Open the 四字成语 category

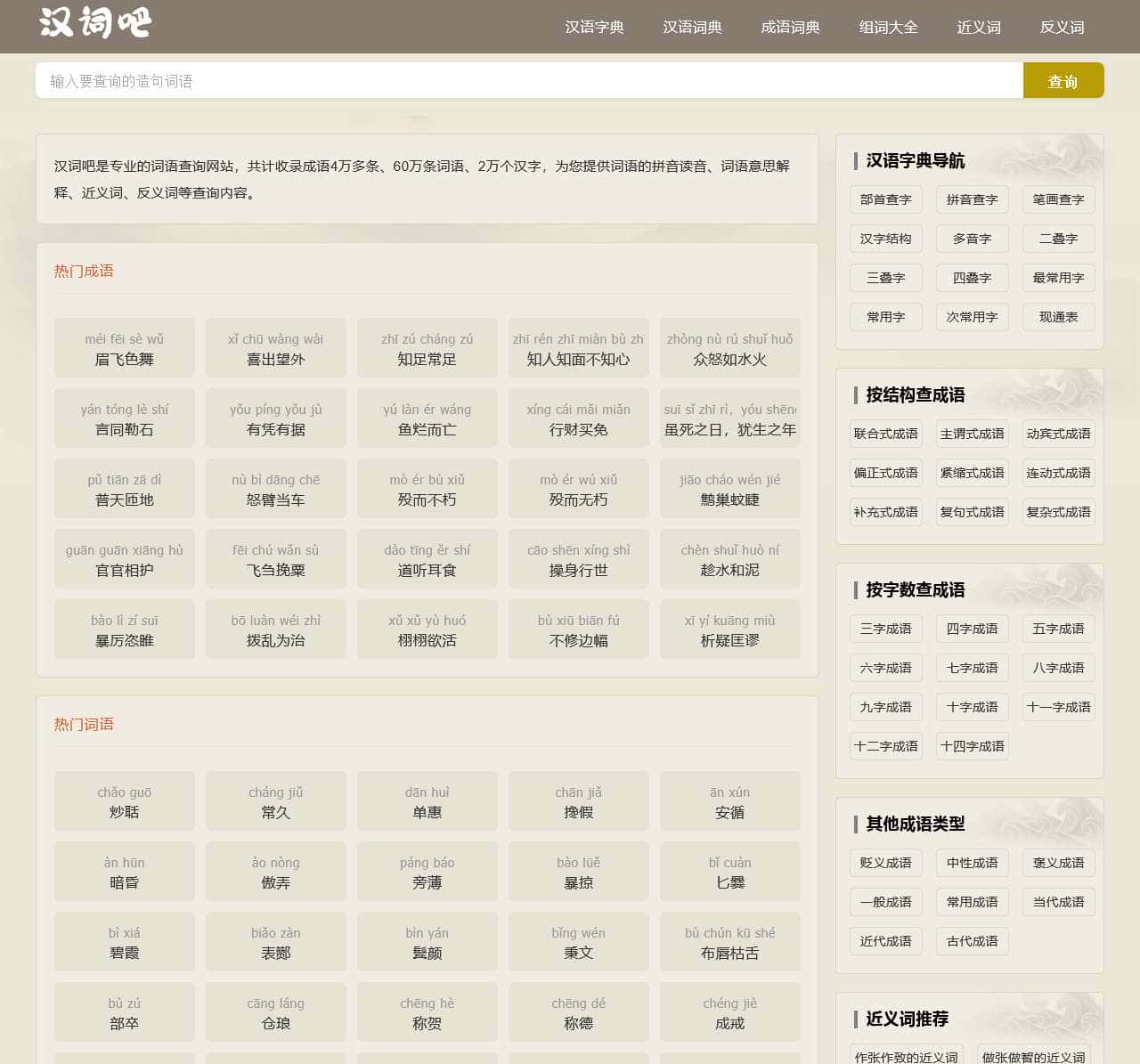(972, 629)
